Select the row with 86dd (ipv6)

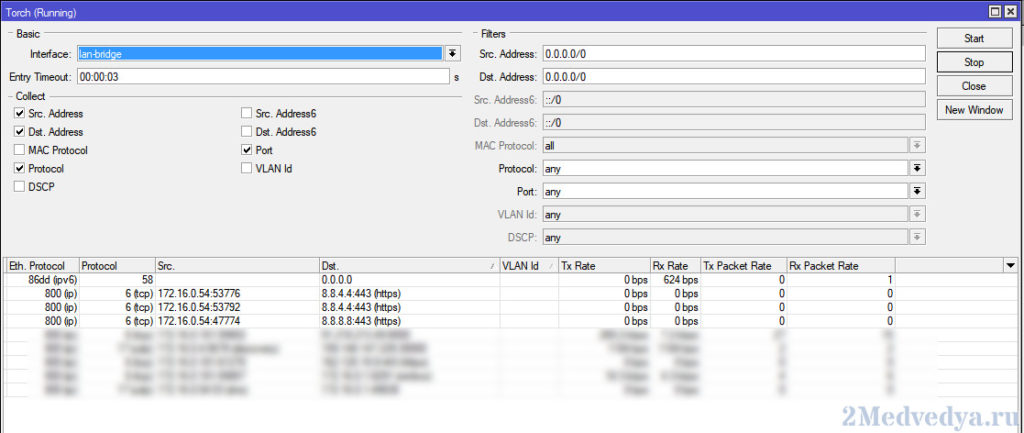[509, 280]
